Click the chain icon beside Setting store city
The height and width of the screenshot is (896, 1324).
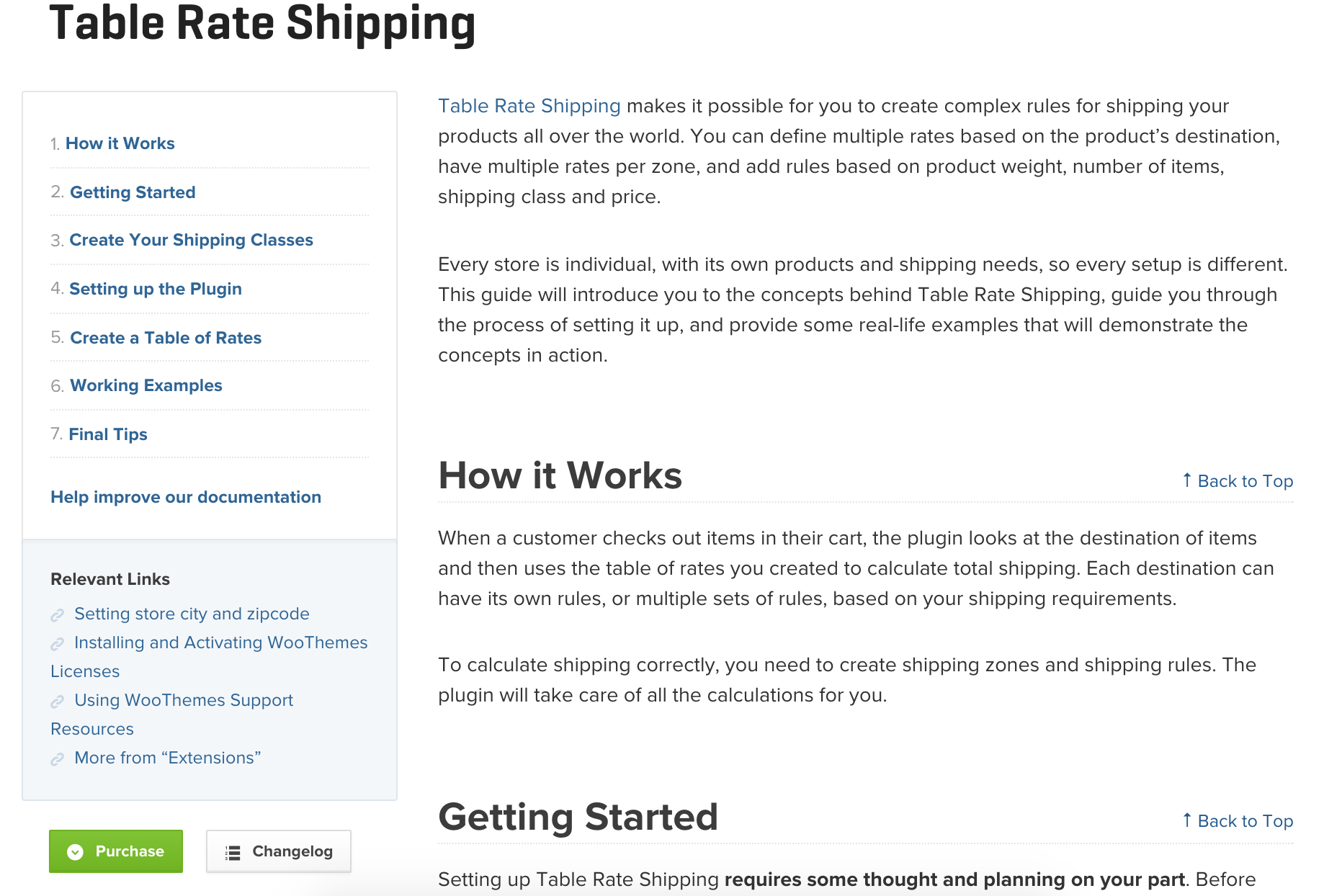[58, 615]
